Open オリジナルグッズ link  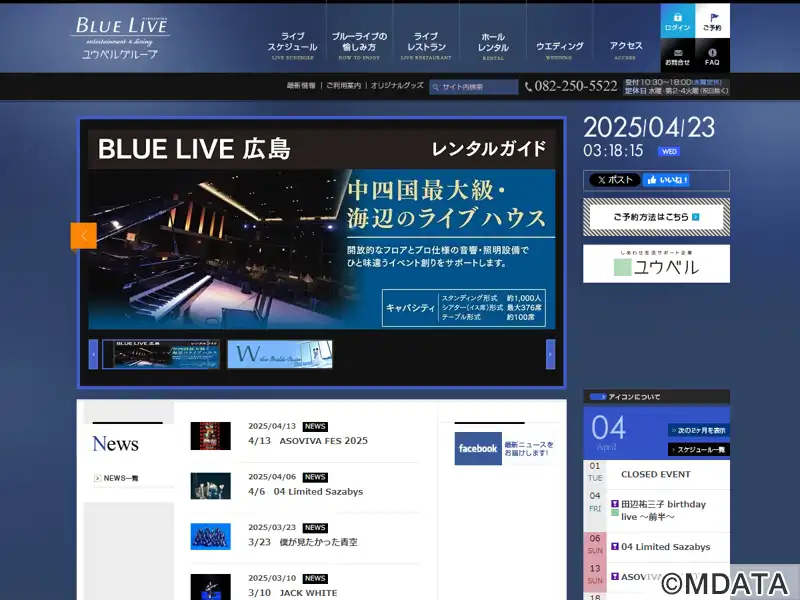pyautogui.click(x=397, y=86)
